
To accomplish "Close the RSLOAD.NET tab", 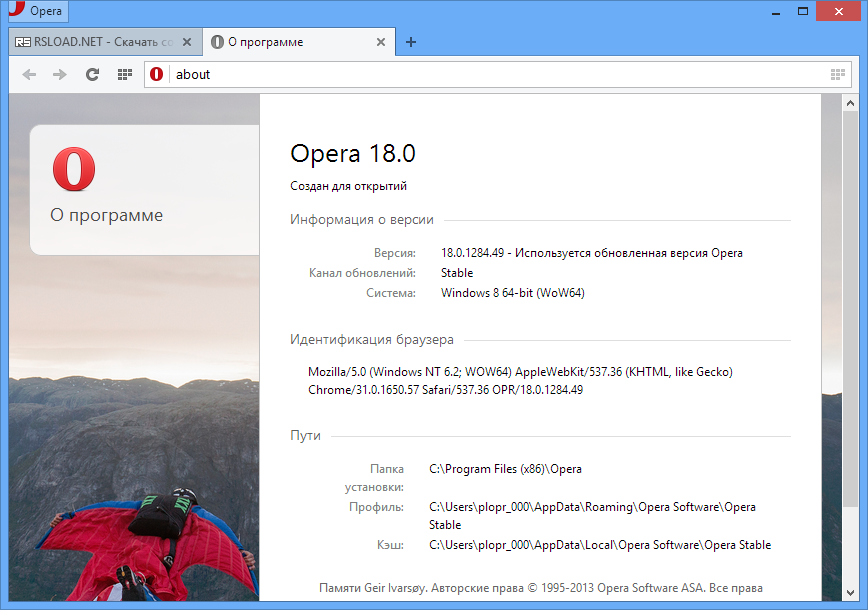I will pyautogui.click(x=187, y=42).
